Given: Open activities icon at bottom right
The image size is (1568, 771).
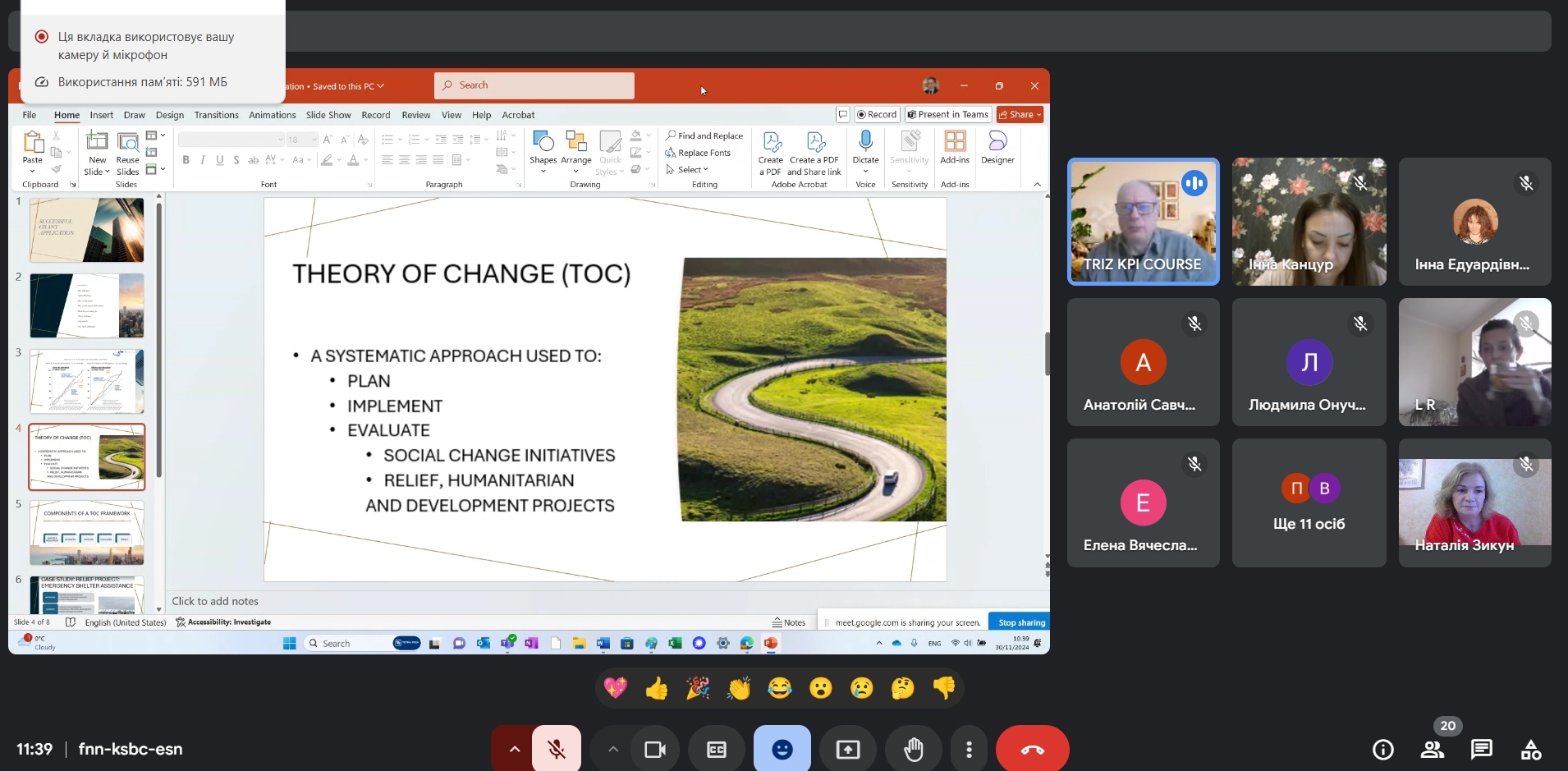Looking at the screenshot, I should point(1531,749).
